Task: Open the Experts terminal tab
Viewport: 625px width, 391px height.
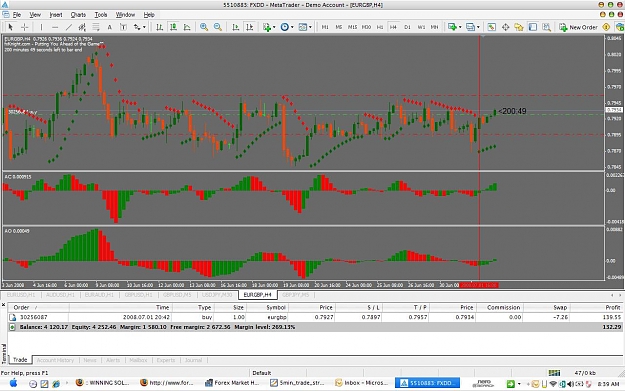Action: pos(166,360)
